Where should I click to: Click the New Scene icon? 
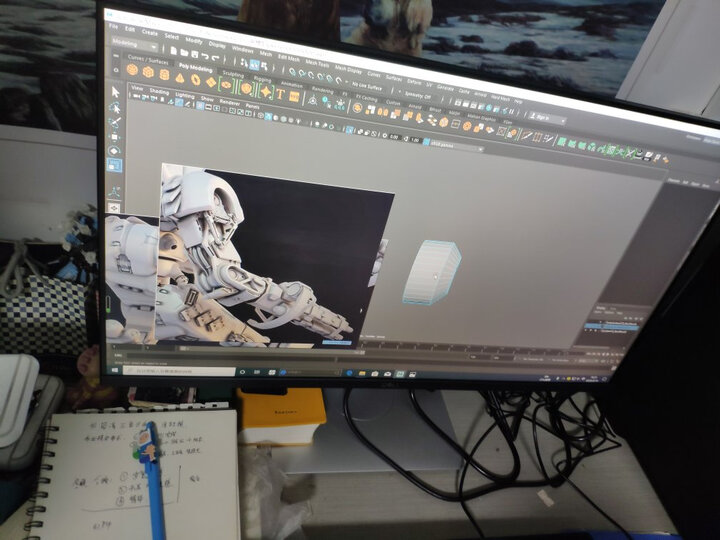point(174,51)
